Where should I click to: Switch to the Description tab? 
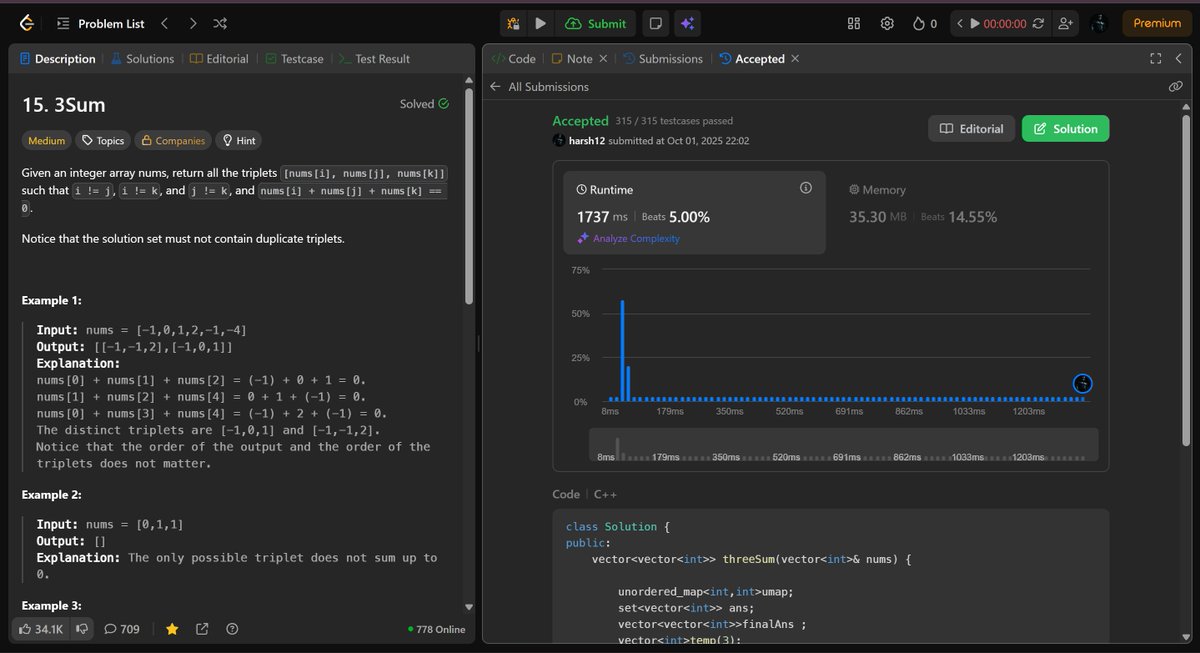click(57, 59)
